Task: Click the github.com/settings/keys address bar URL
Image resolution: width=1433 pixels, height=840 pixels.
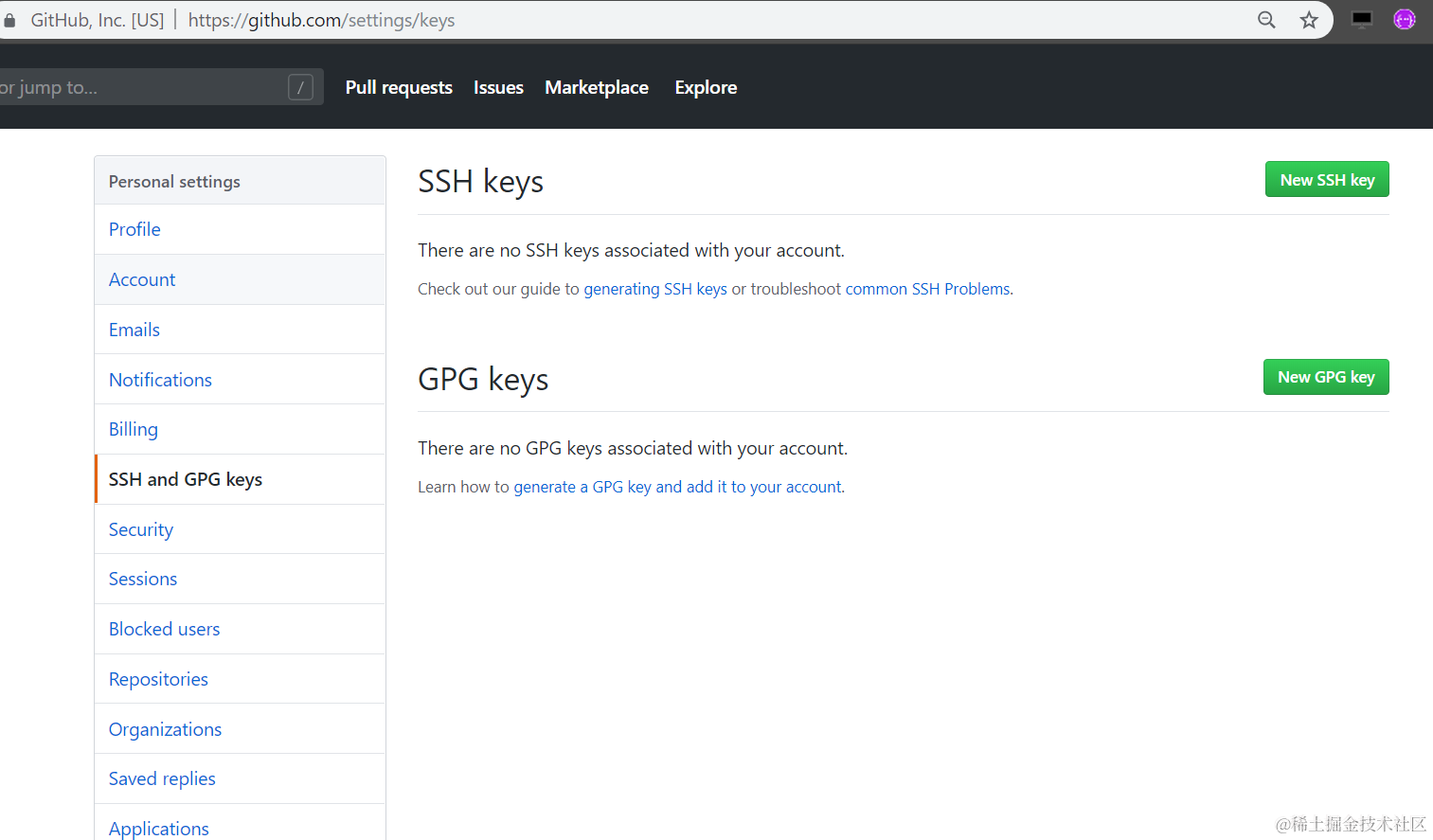Action: (x=321, y=20)
